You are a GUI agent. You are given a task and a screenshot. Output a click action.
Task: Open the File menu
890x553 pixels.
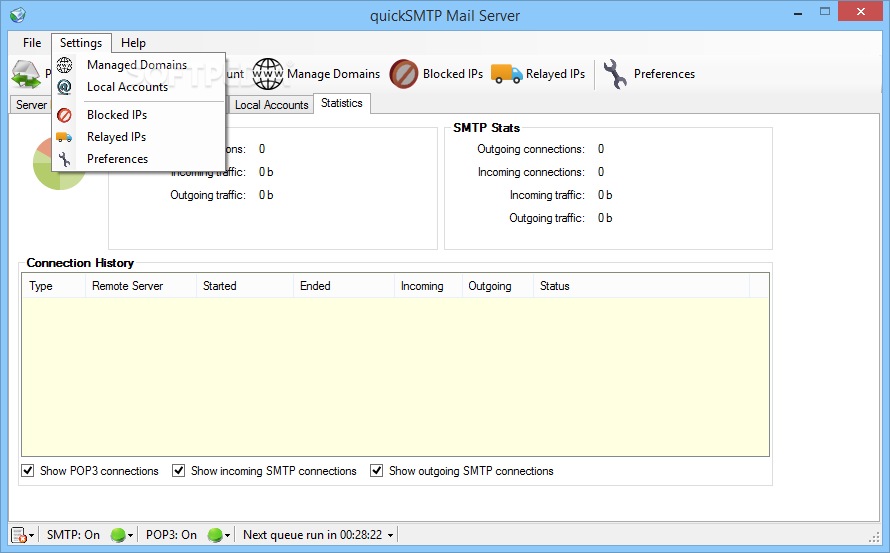pos(32,43)
